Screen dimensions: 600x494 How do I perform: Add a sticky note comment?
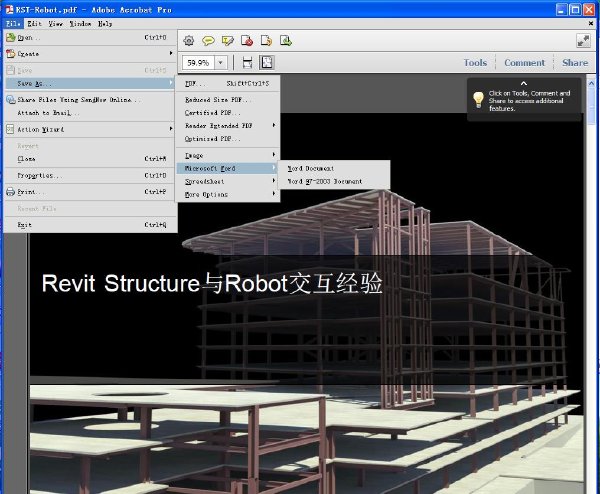(x=208, y=41)
